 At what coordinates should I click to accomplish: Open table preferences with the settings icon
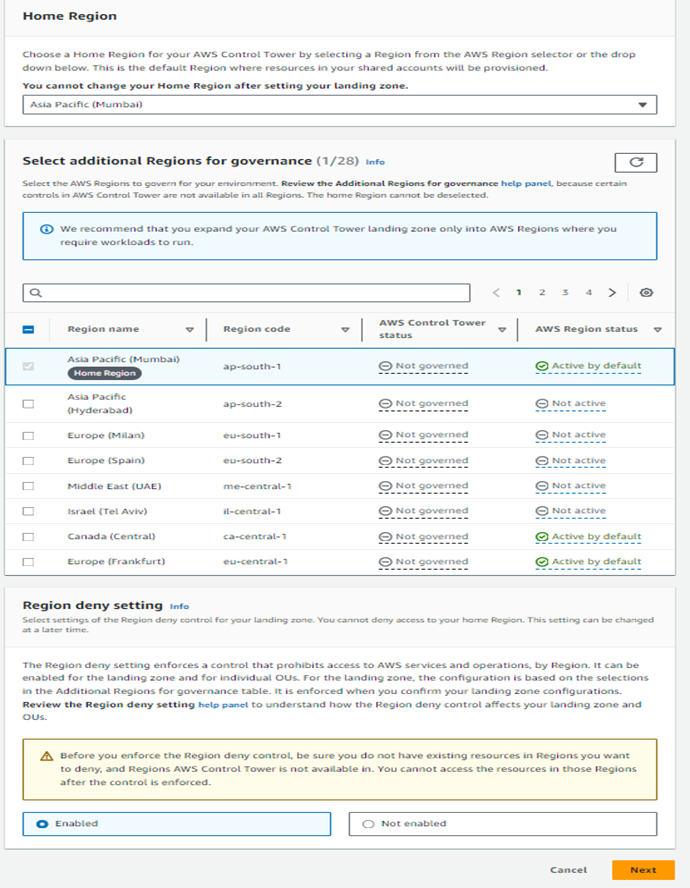tap(646, 293)
